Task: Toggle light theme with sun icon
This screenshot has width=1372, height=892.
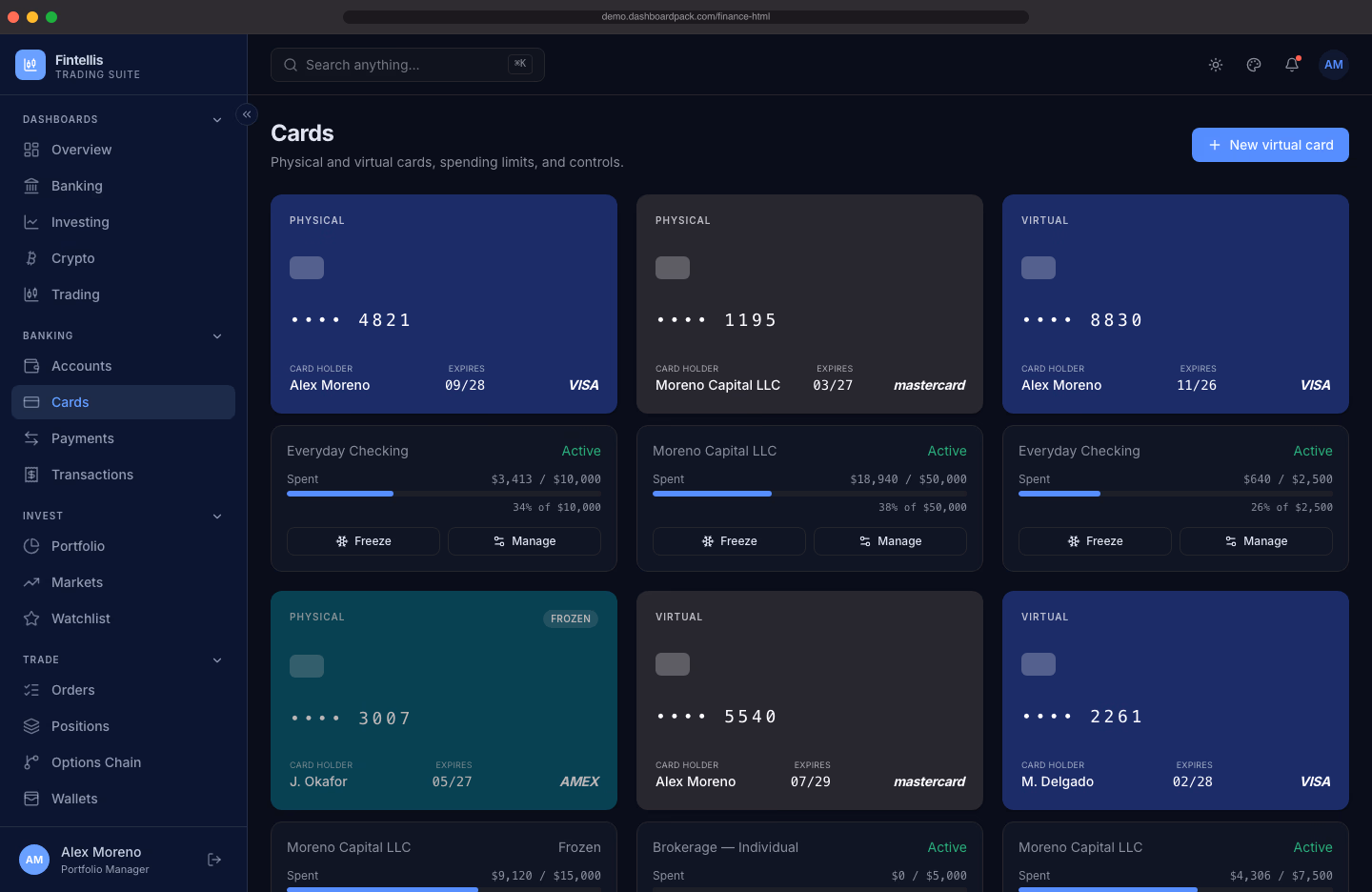Action: [1216, 65]
